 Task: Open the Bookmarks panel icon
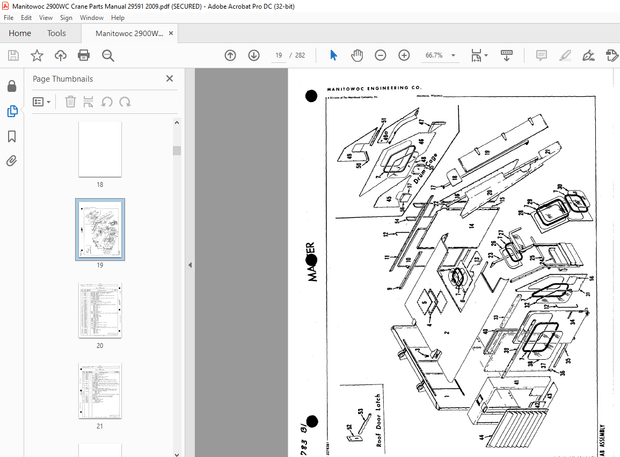pos(12,136)
